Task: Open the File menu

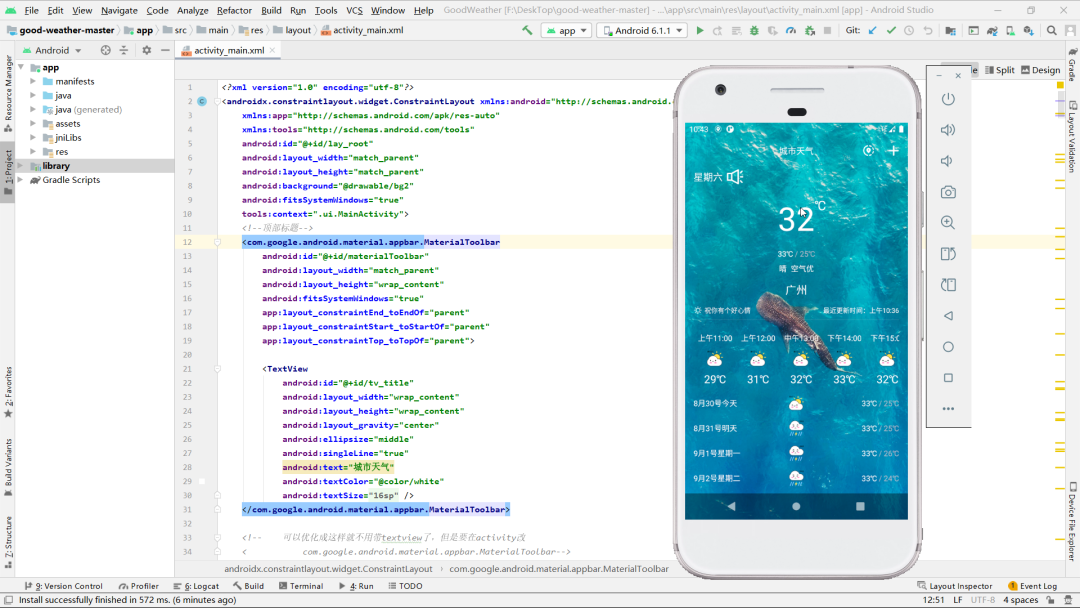Action: 32,10
